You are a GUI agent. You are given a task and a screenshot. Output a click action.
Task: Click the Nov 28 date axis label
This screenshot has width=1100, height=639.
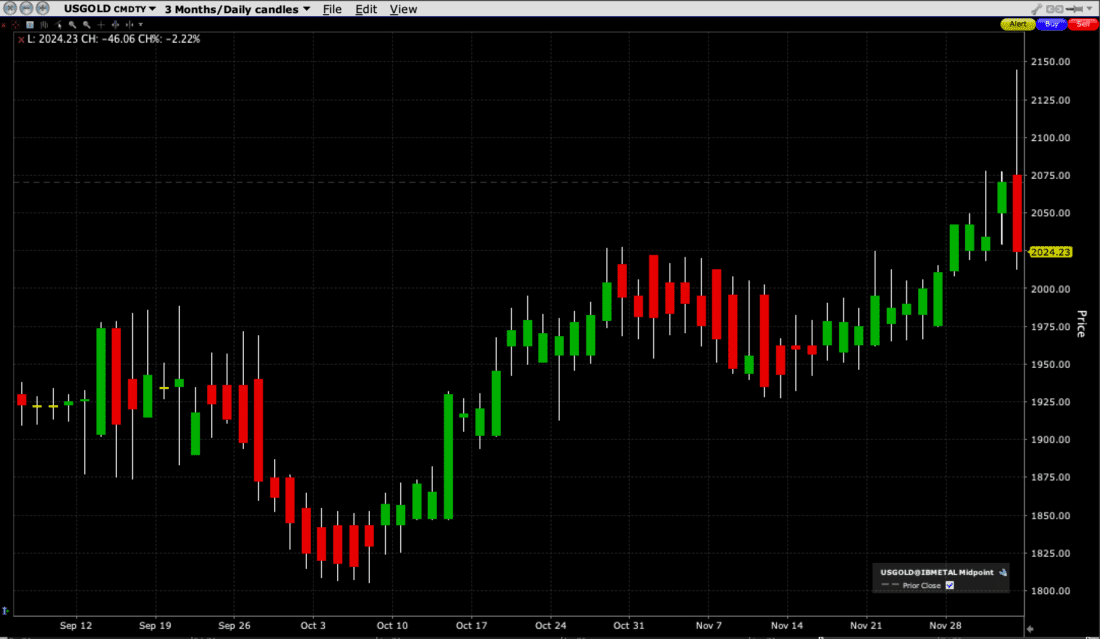pos(945,626)
